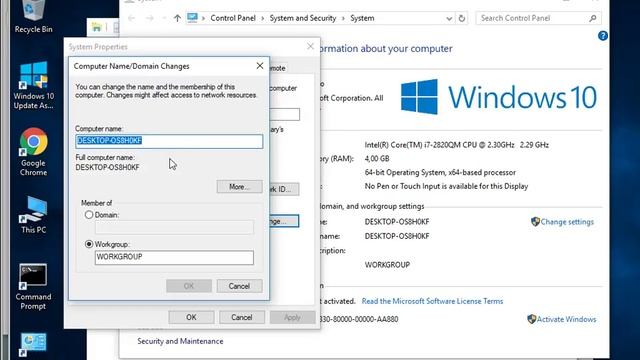The image size is (640, 360).
Task: Click OK in the System Properties window
Action: point(191,317)
